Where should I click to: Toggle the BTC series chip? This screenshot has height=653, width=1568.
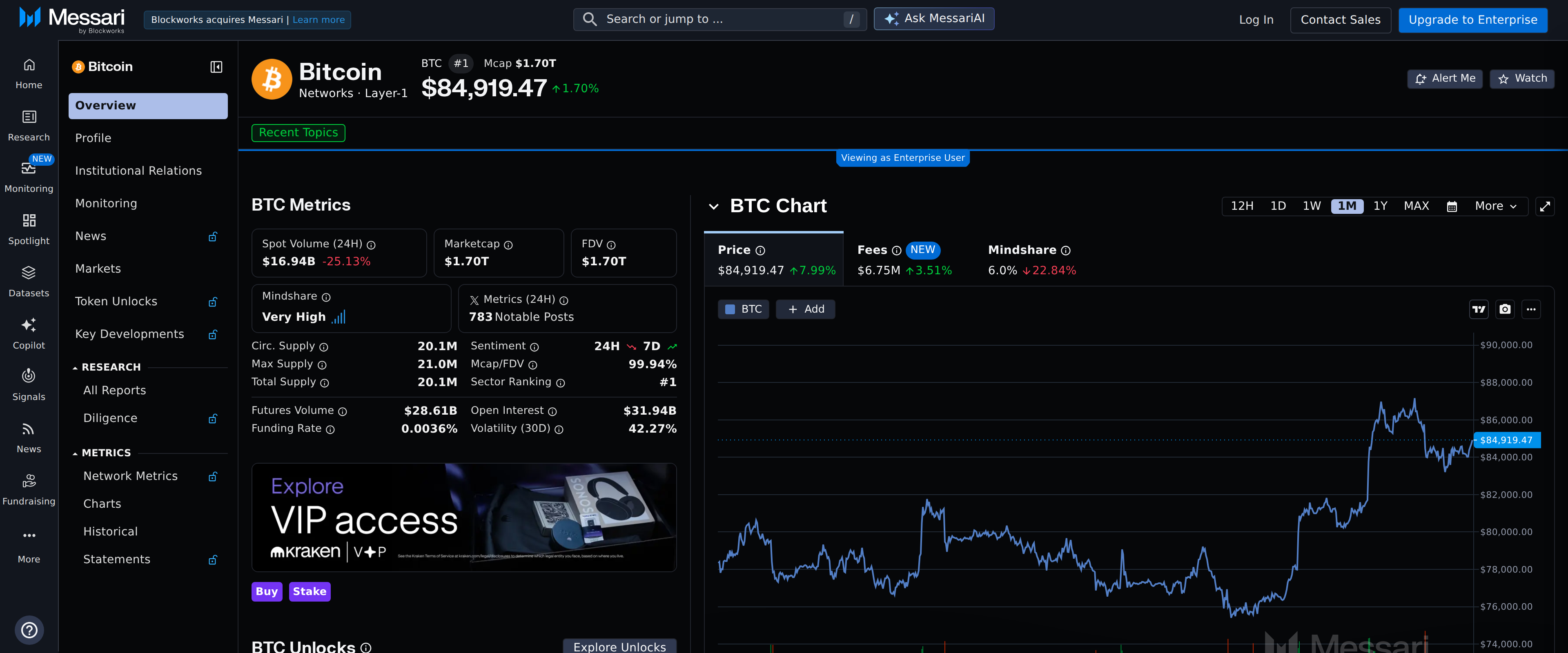[x=743, y=309]
